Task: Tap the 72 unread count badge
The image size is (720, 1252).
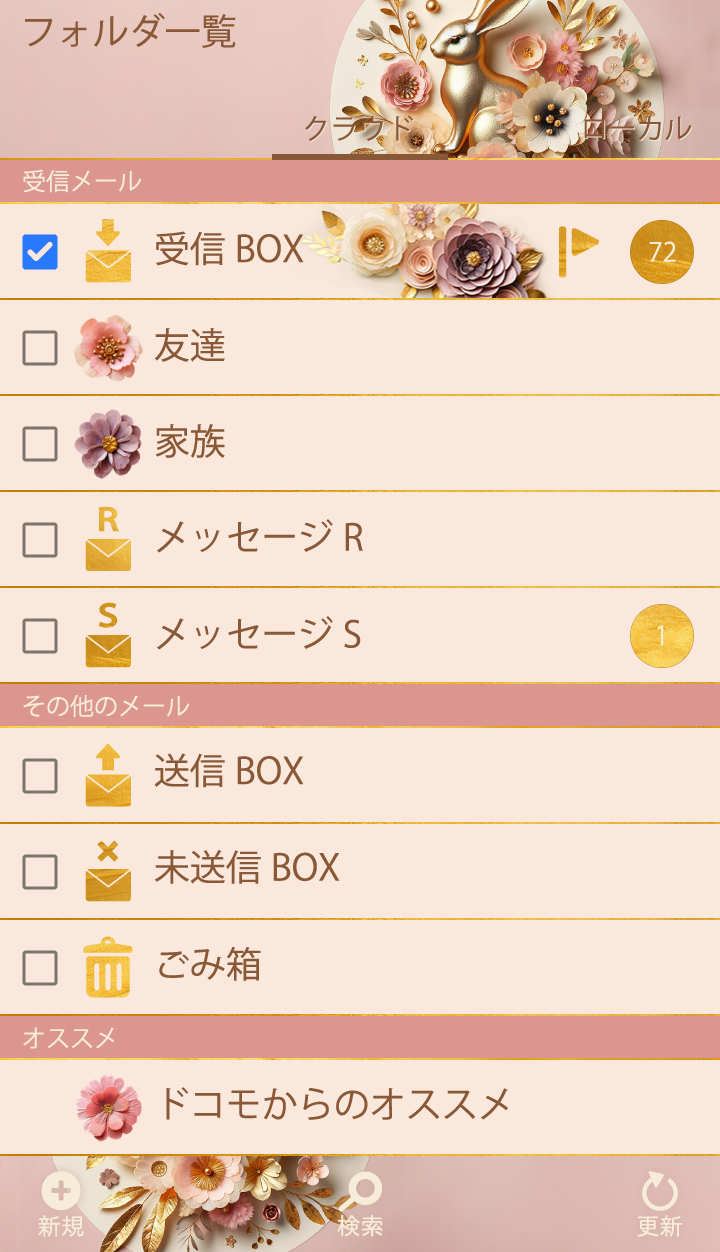Action: (661, 252)
